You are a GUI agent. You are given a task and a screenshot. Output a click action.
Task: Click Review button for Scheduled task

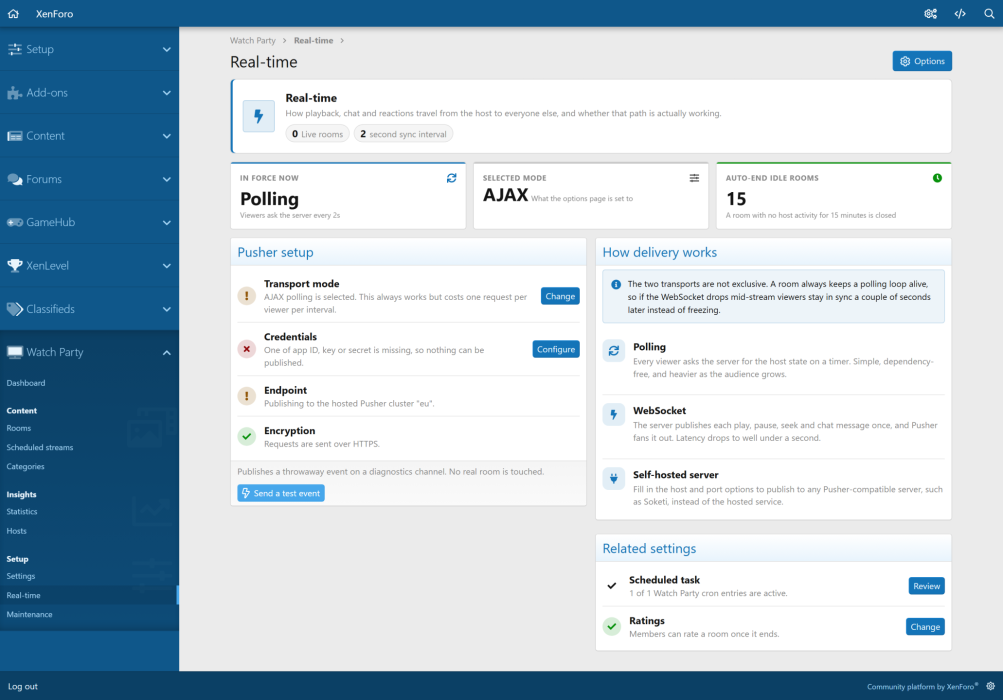pyautogui.click(x=926, y=585)
